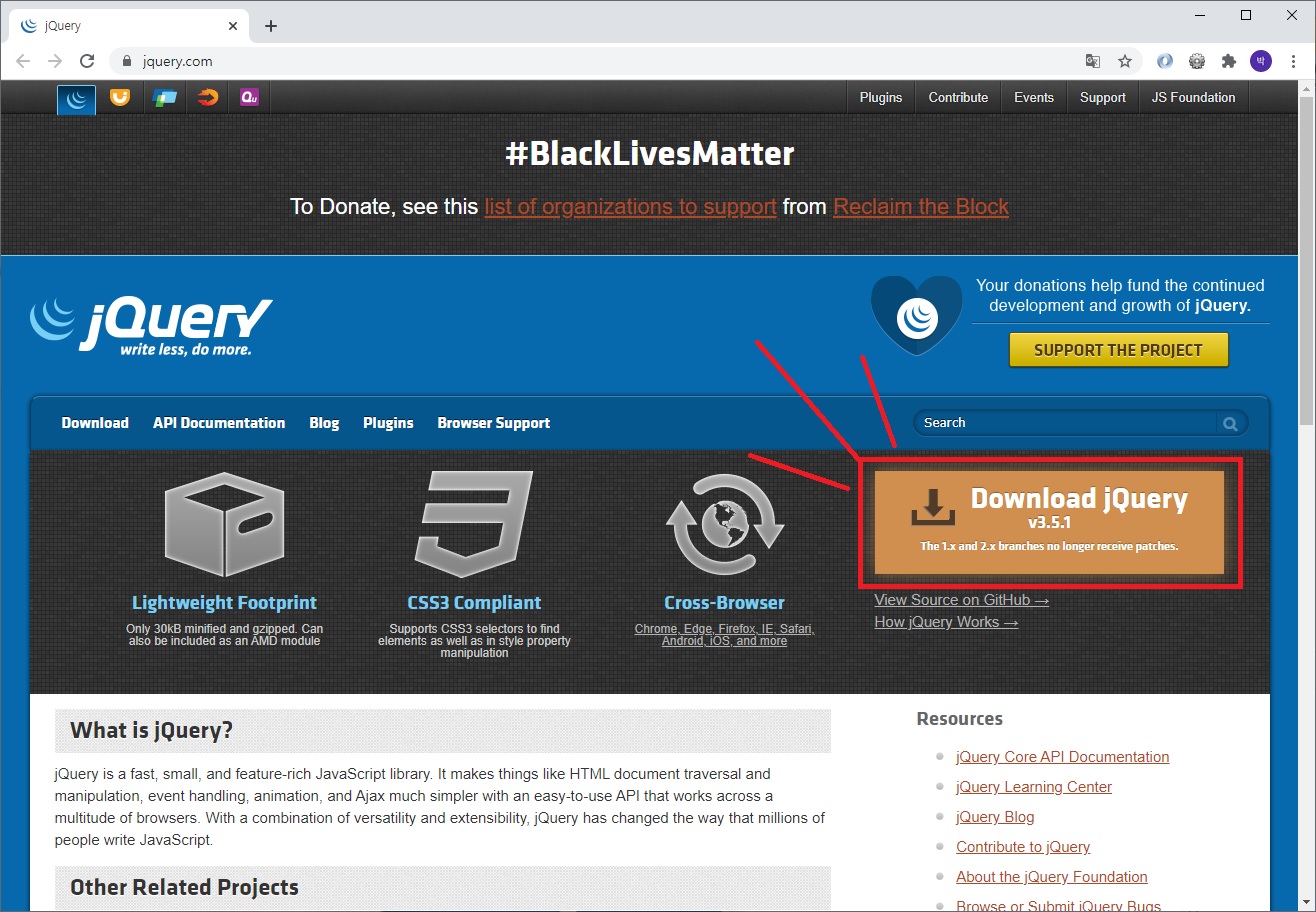Click the search magnifier icon
1316x912 pixels.
click(1230, 423)
